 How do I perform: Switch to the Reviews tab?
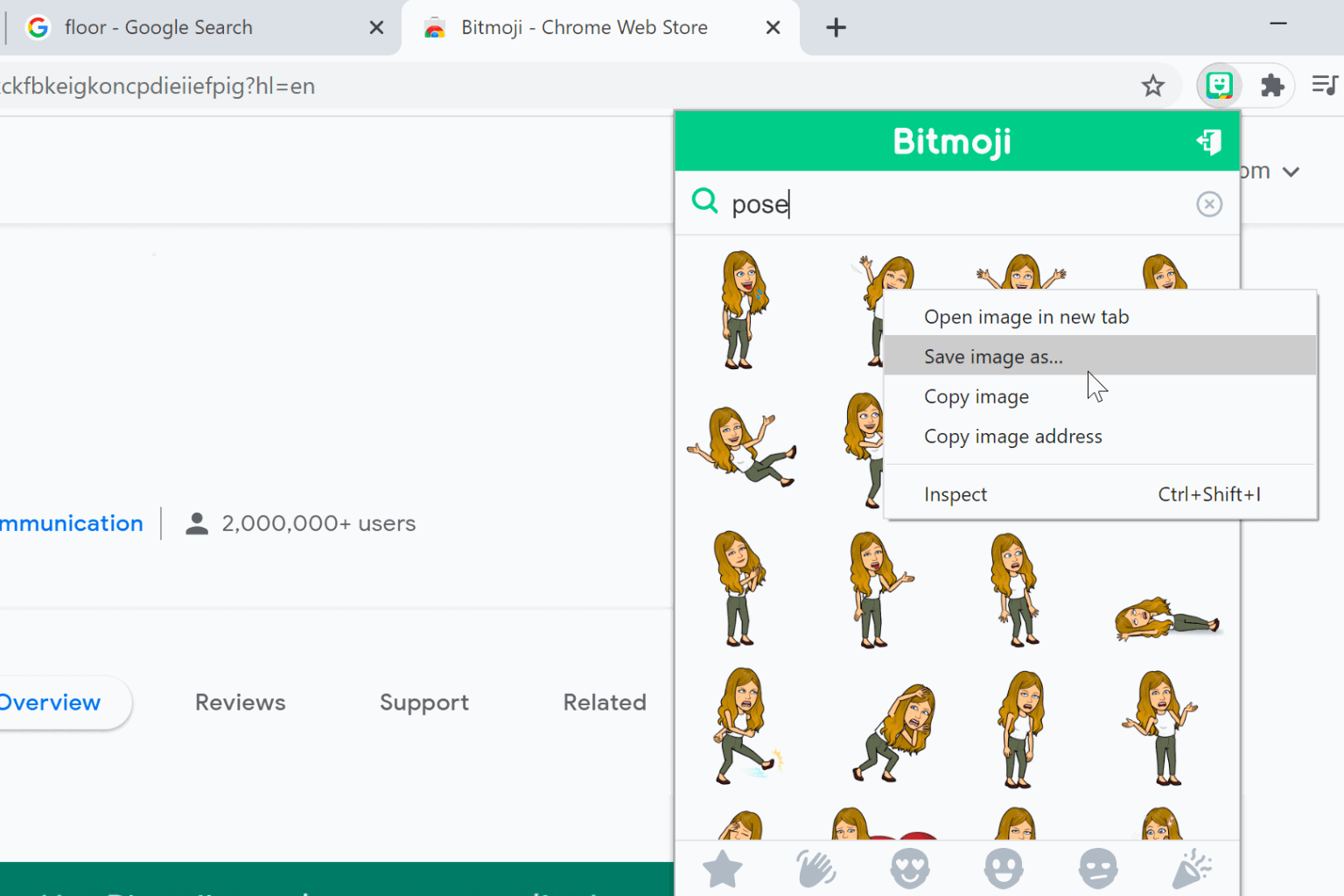[240, 702]
